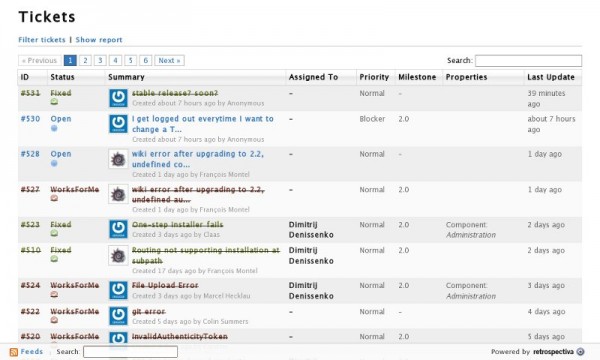This screenshot has height=360, width=600.
Task: Click avatar icon for ticket #530
Action: coord(118,124)
